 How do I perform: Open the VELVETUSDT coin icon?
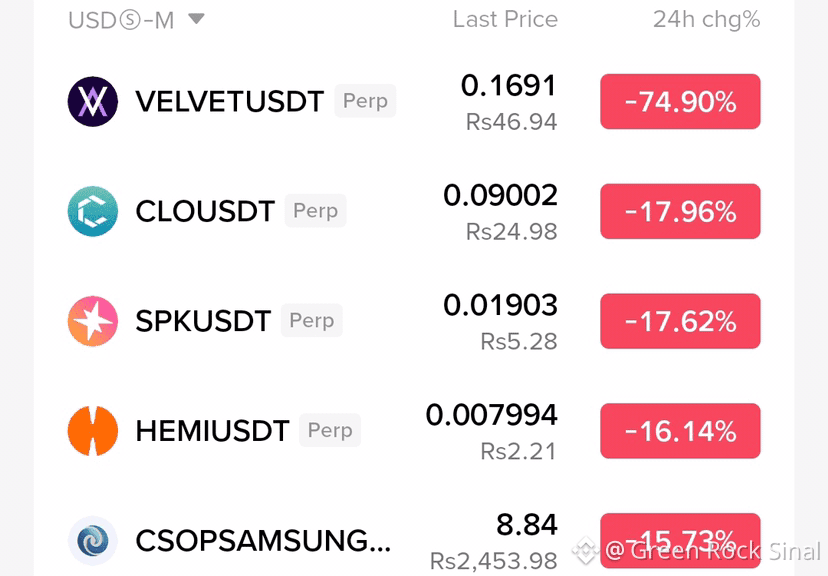click(92, 101)
